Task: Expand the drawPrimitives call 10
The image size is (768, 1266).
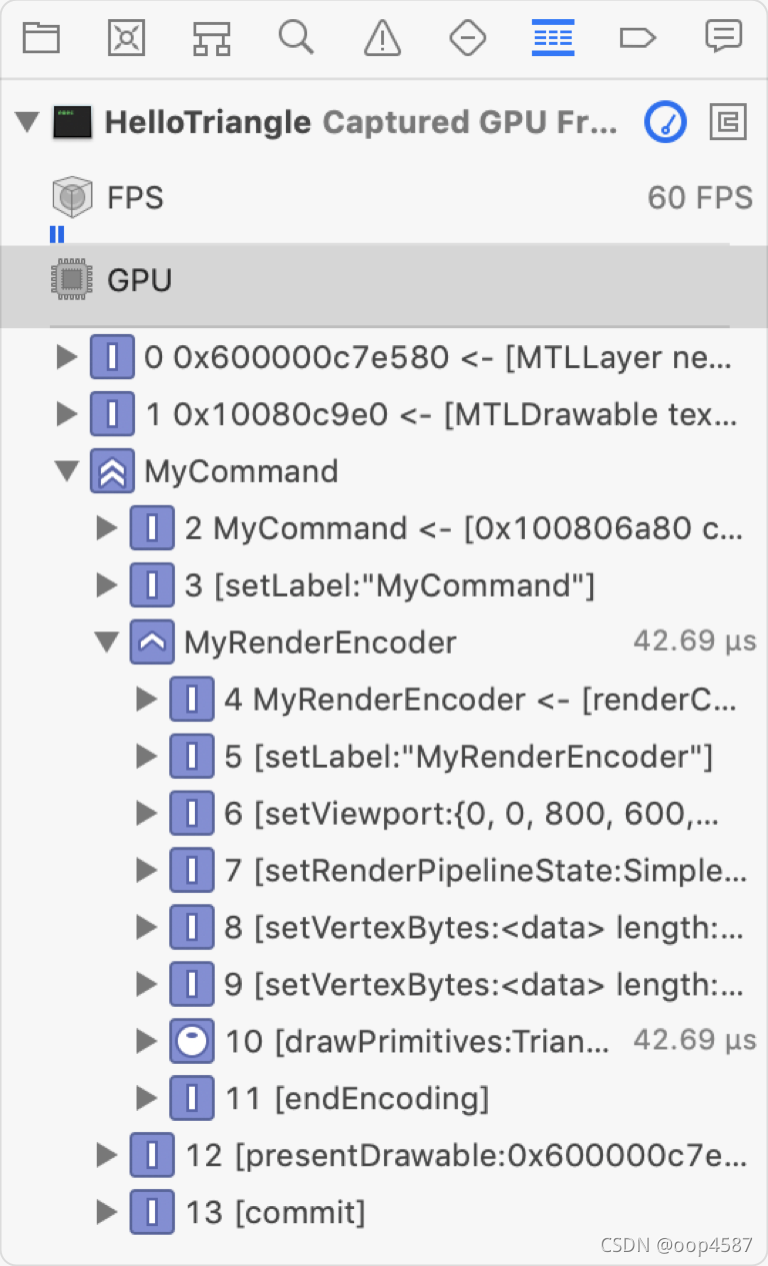Action: [147, 1042]
